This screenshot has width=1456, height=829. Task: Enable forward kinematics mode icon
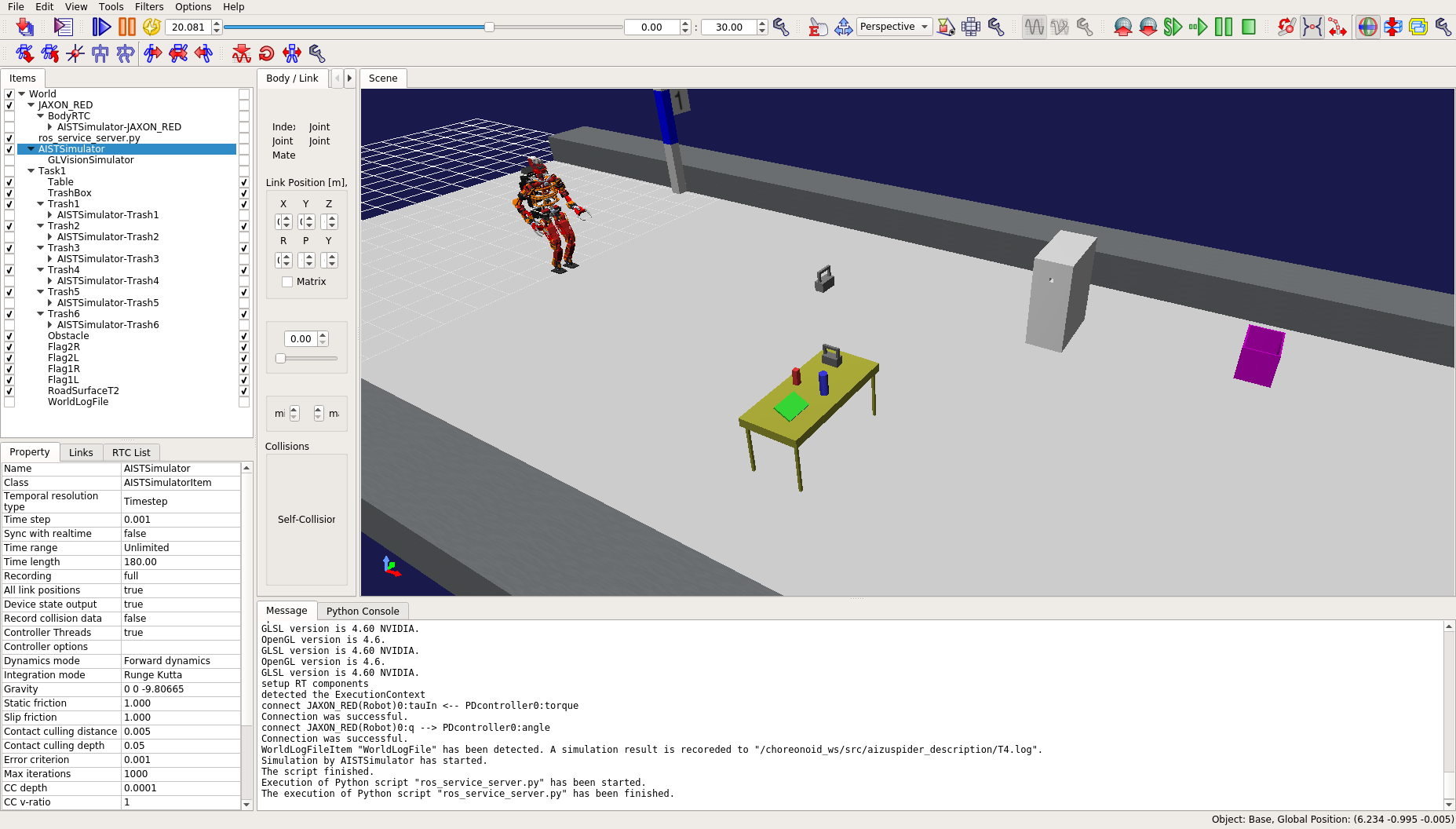click(x=1286, y=27)
